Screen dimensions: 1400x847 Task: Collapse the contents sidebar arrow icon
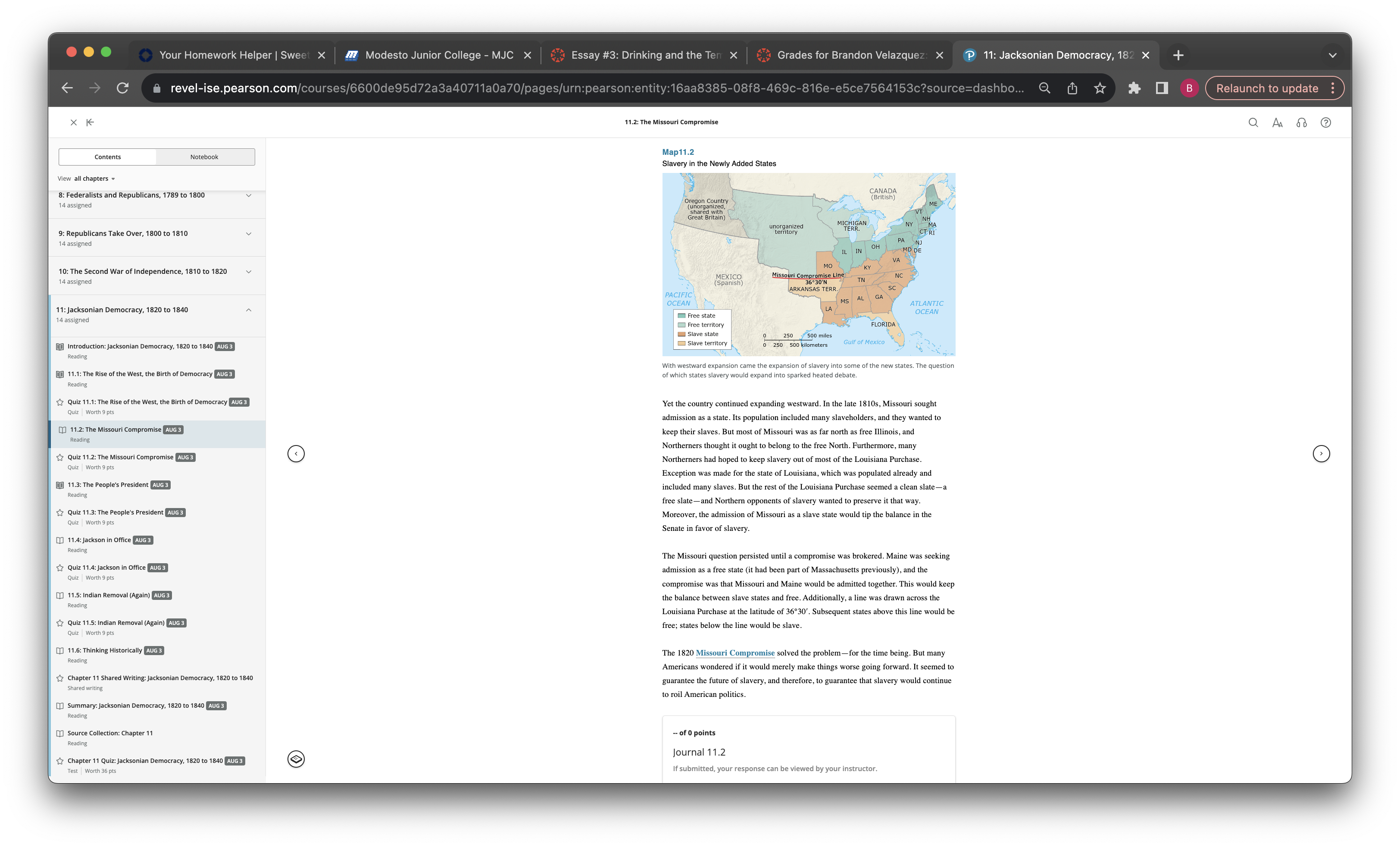click(x=90, y=122)
